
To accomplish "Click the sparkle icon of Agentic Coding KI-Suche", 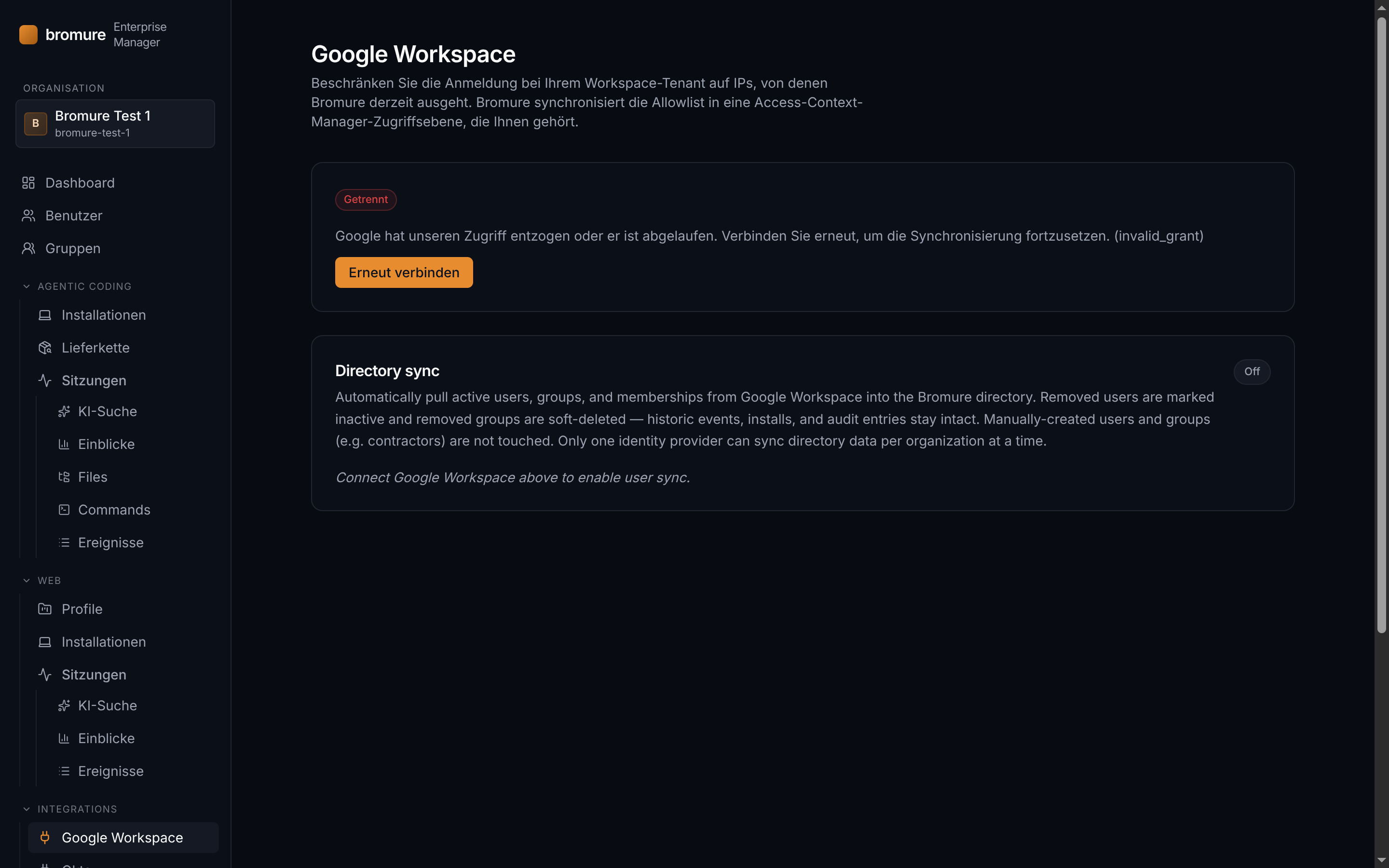I will point(64,412).
